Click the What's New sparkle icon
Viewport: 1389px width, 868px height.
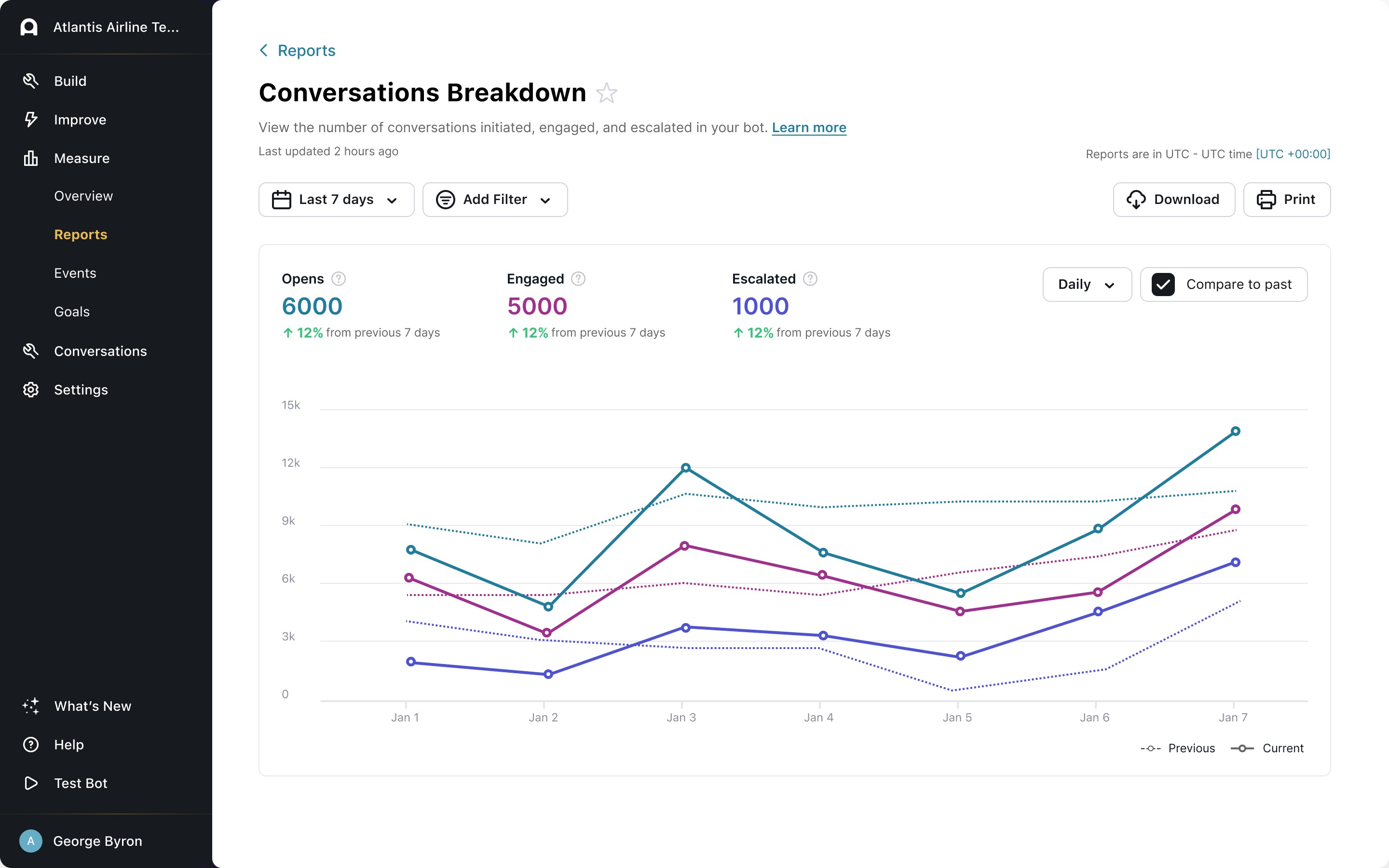click(x=30, y=706)
